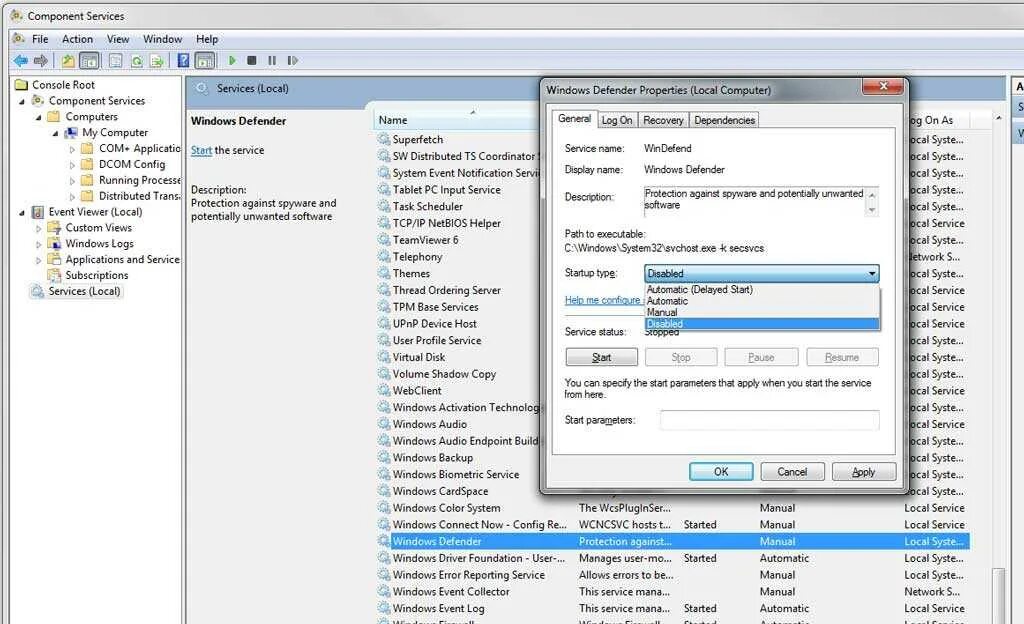Viewport: 1024px width, 624px height.
Task: Switch to the Dependencies tab
Action: 724,120
